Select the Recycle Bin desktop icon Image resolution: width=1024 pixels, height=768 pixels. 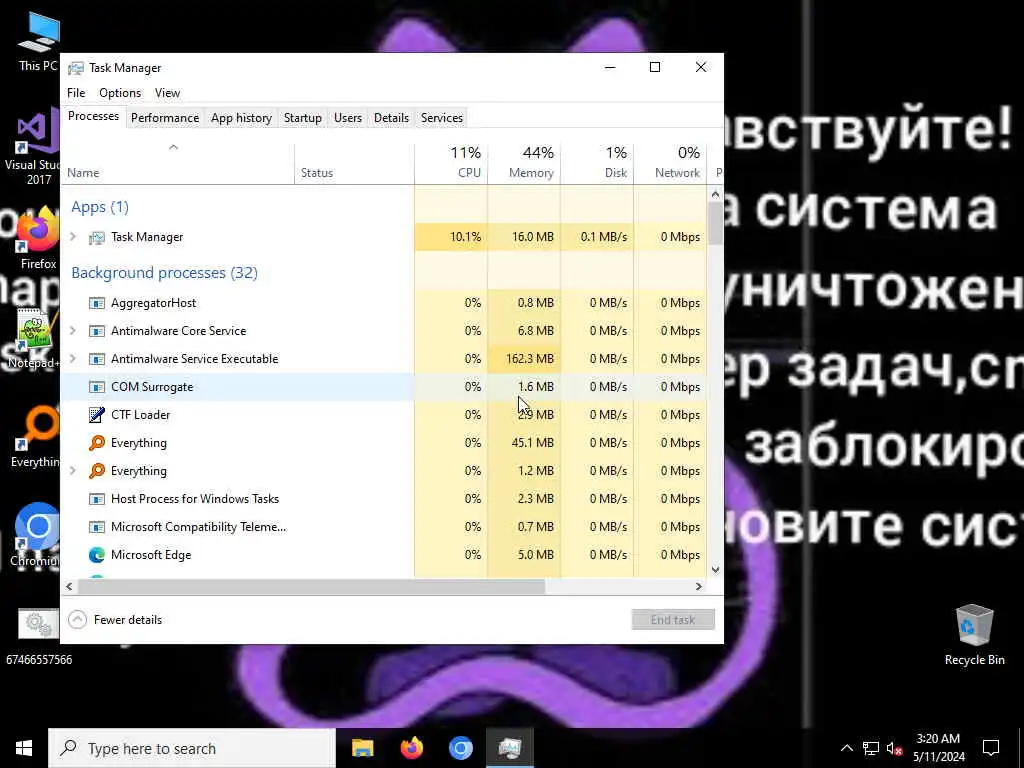974,635
